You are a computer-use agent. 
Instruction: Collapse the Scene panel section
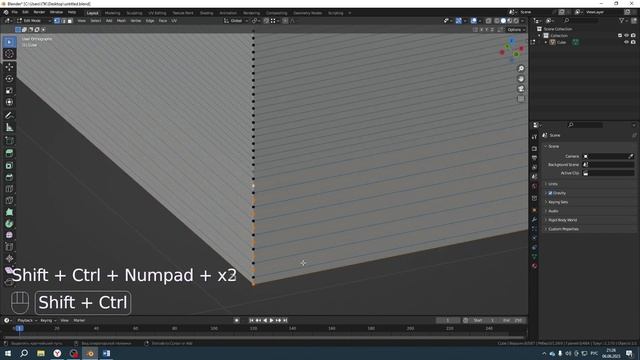point(553,146)
